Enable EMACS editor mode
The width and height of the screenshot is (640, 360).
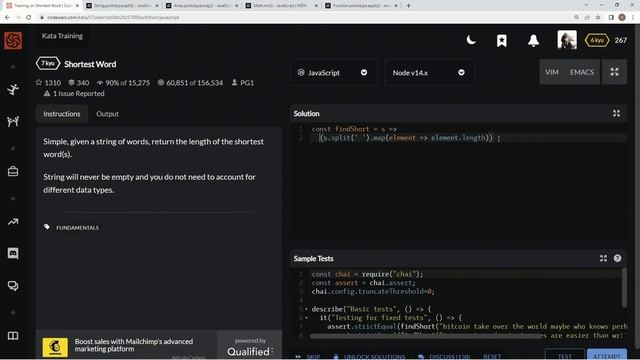pos(582,72)
